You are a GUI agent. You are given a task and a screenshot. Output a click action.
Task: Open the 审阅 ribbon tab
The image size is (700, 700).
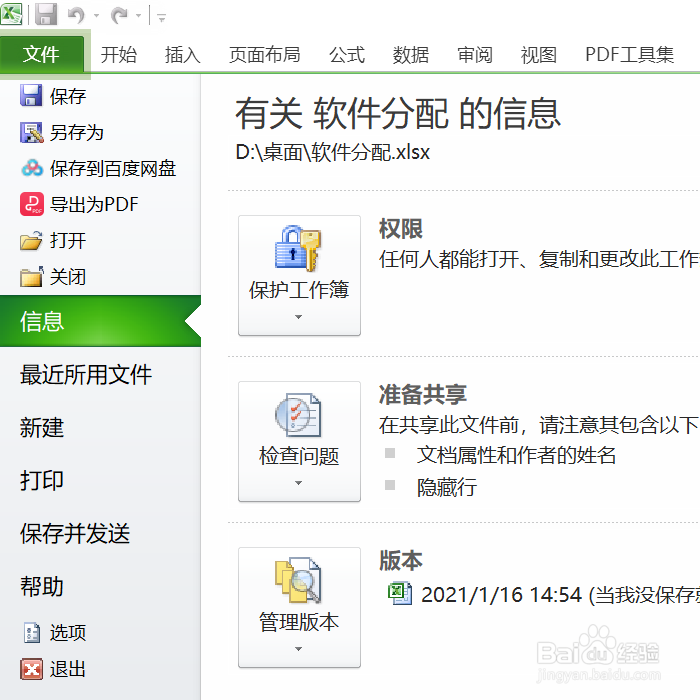475,55
